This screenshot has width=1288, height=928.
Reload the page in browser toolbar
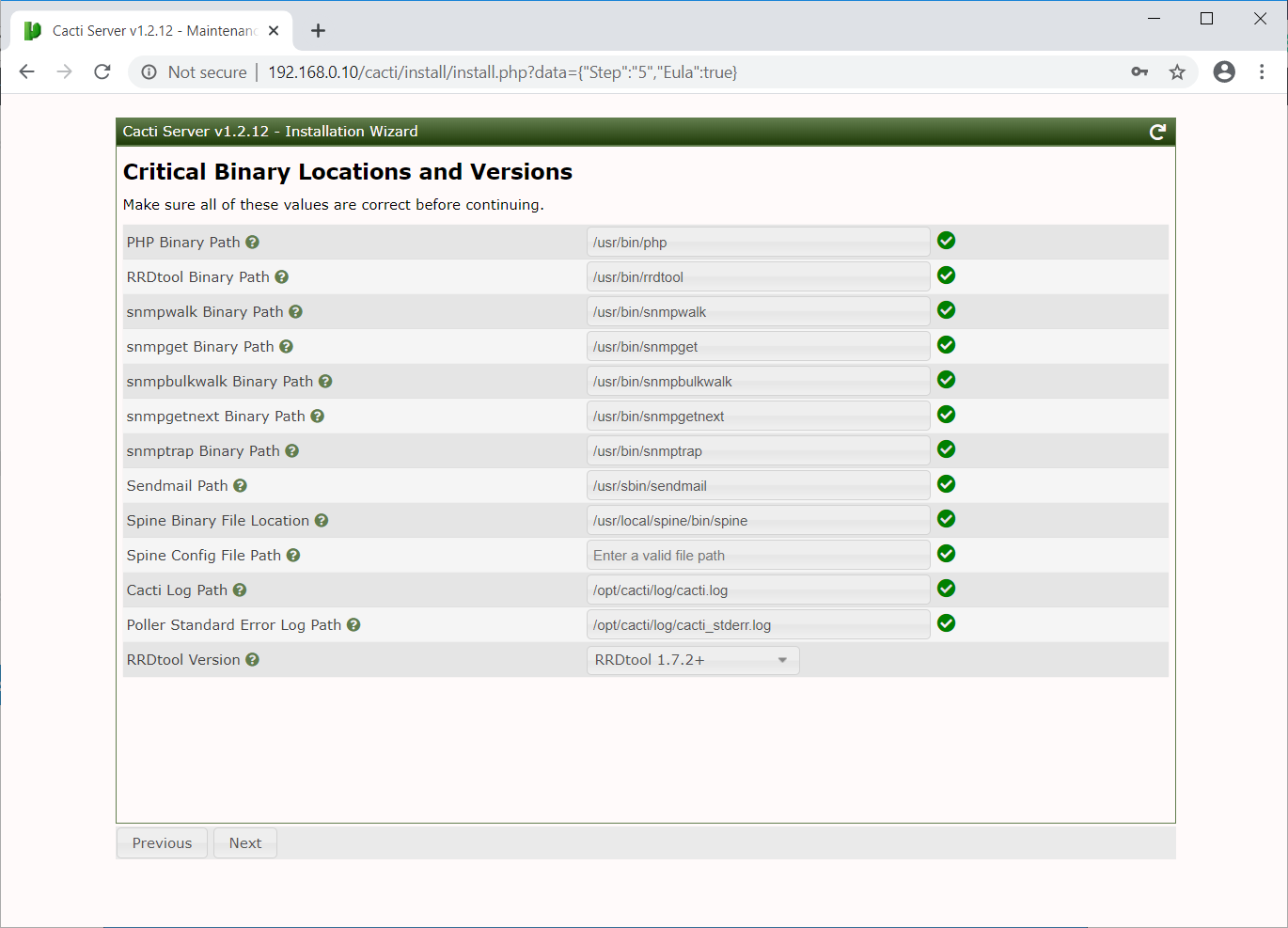click(x=102, y=72)
